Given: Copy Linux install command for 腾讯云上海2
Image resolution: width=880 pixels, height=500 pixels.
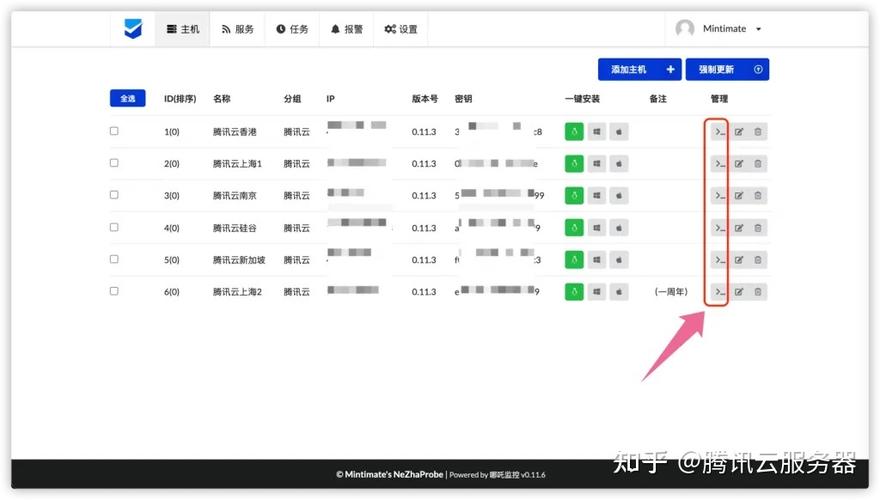Looking at the screenshot, I should click(x=574, y=292).
